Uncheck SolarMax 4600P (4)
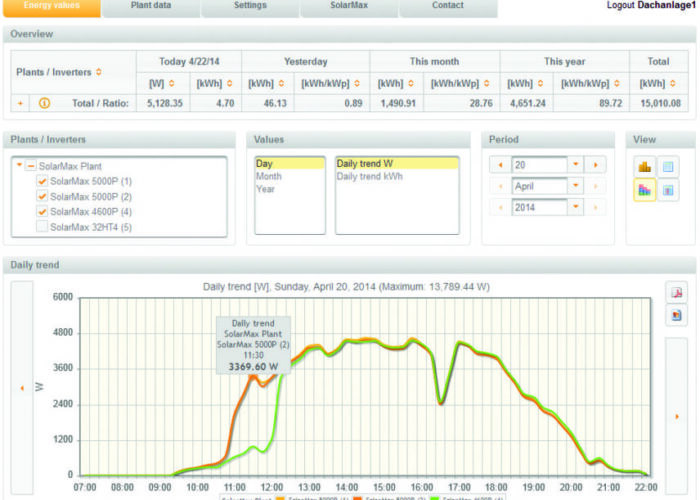This screenshot has width=700, height=500. tap(42, 211)
